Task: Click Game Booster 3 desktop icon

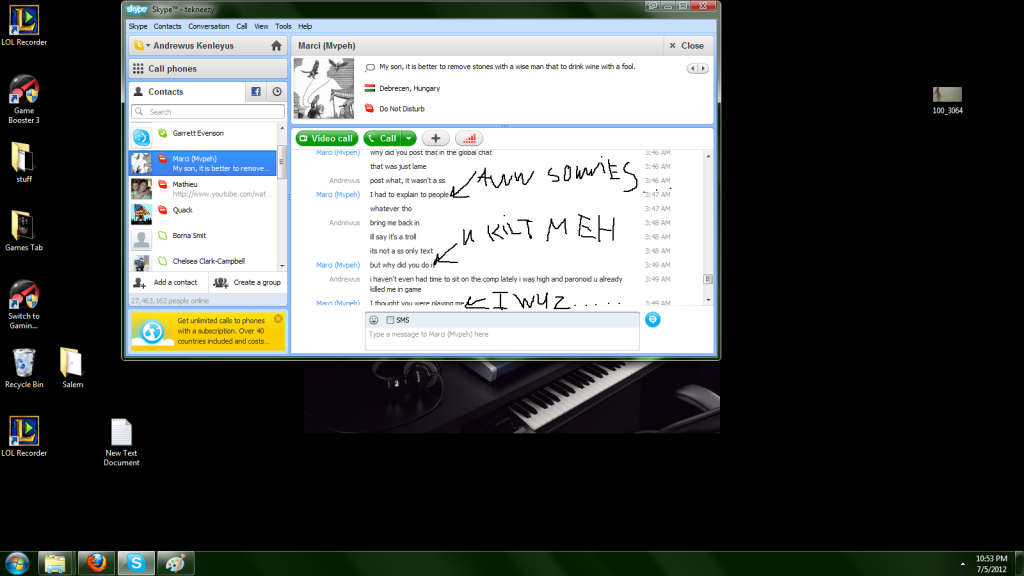Action: tap(24, 99)
